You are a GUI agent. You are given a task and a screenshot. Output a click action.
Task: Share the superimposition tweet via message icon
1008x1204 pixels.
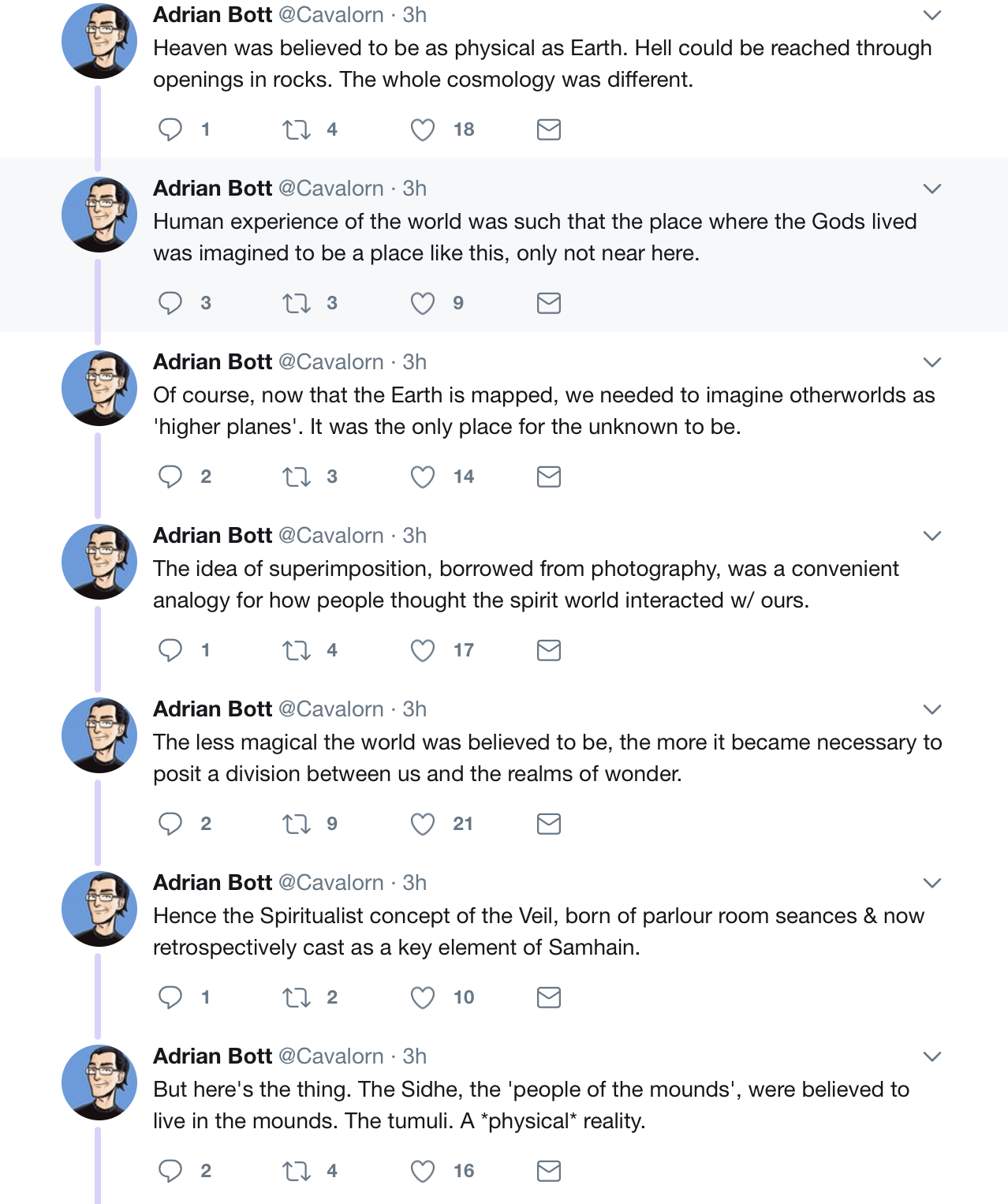coord(548,650)
